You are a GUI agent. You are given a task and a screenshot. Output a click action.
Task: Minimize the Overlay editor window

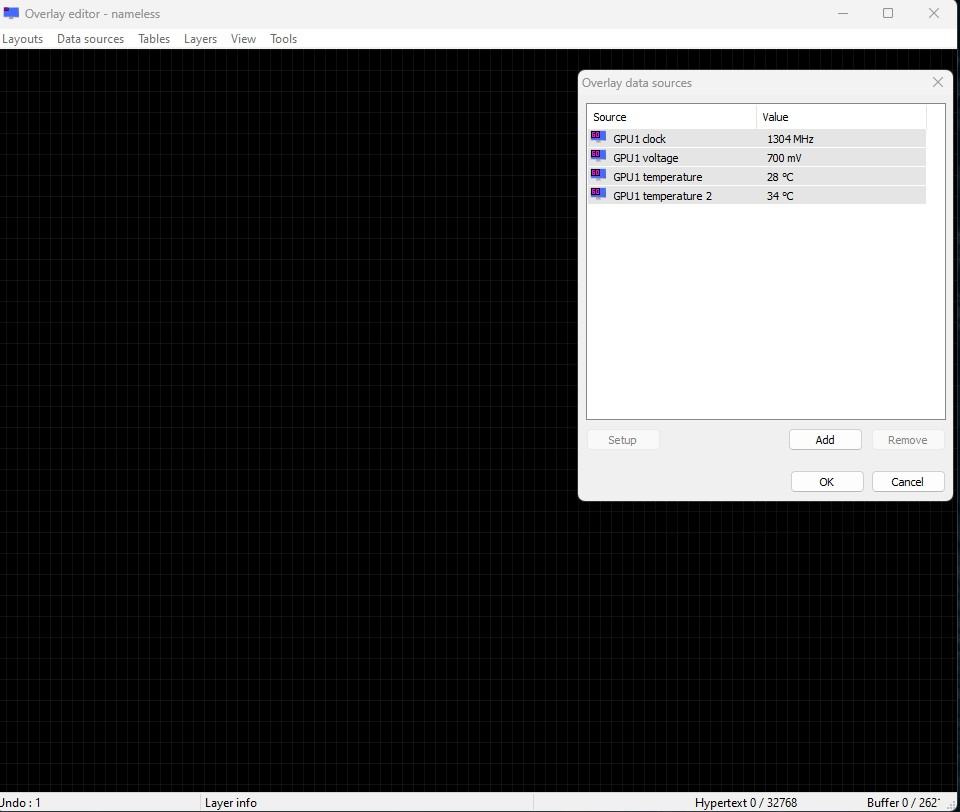pyautogui.click(x=843, y=13)
